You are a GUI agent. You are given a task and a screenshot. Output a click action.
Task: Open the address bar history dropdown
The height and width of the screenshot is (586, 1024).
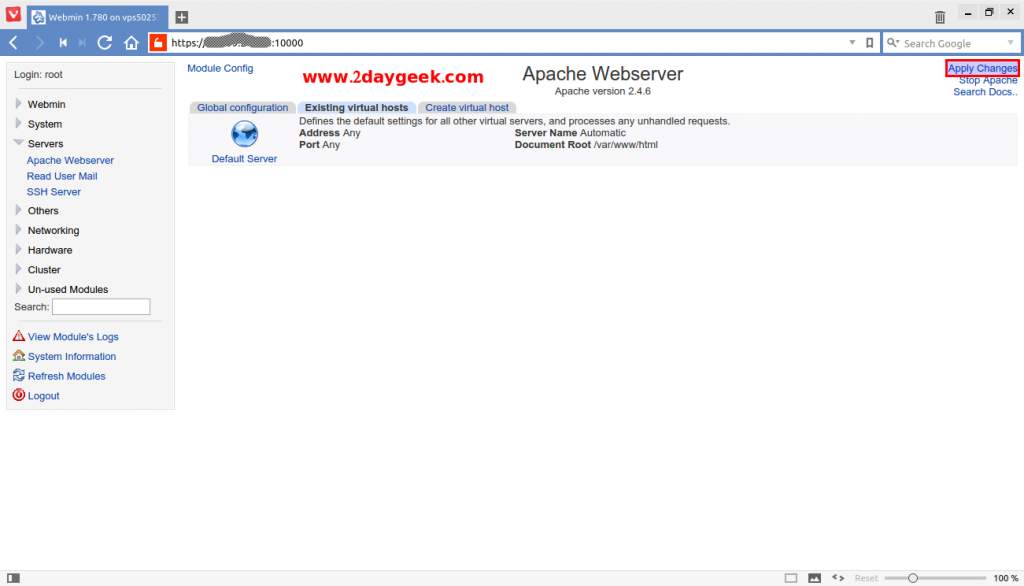click(x=852, y=43)
